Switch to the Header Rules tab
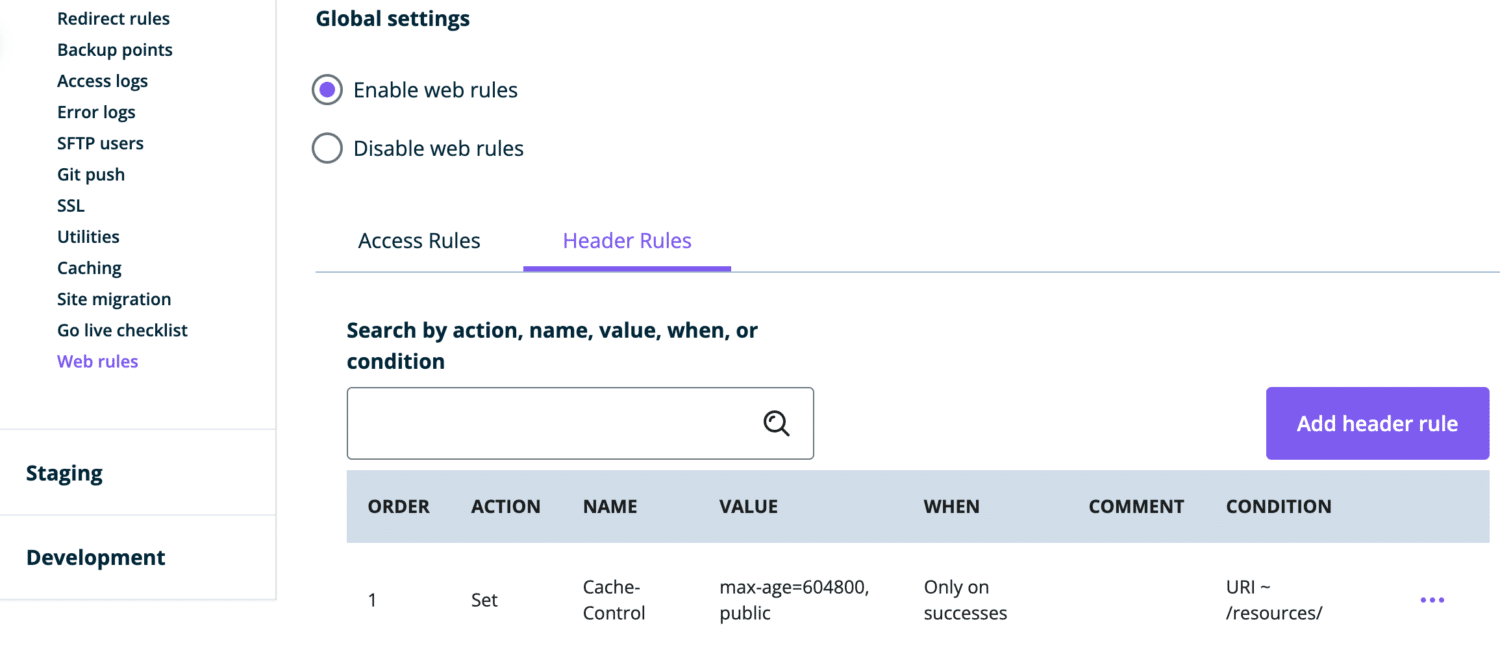The width and height of the screenshot is (1500, 663). (x=627, y=241)
